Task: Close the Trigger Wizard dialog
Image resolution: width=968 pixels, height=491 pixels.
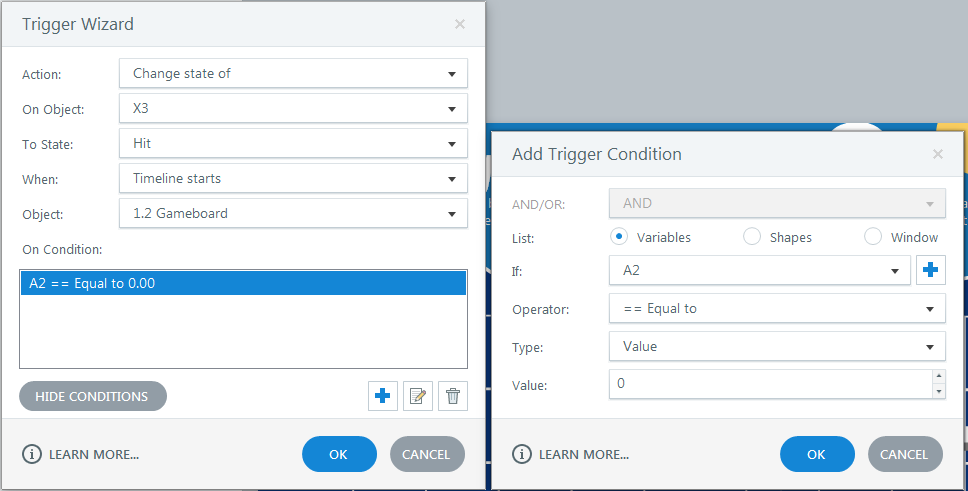Action: pos(460,24)
